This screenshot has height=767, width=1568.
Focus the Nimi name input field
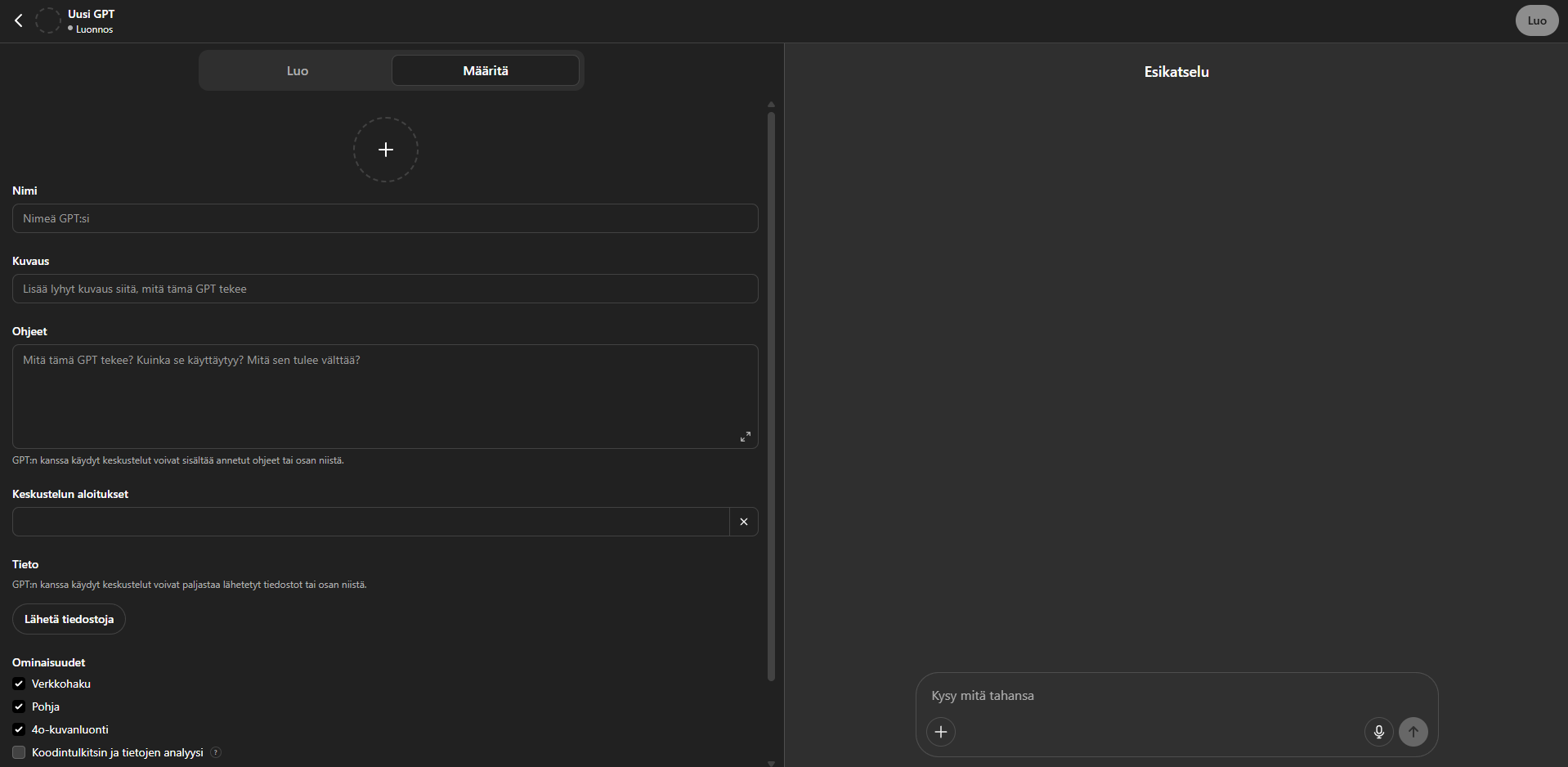385,218
